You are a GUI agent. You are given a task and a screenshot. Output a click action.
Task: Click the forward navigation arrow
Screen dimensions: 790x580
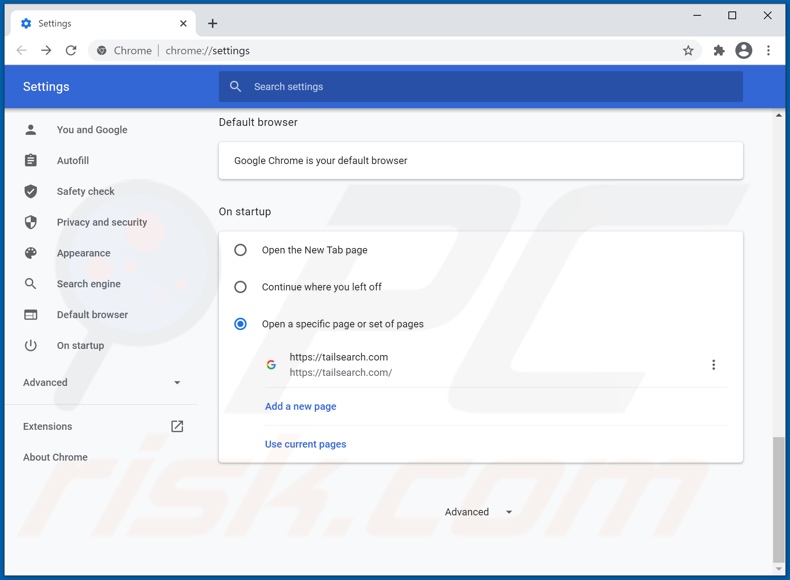46,50
